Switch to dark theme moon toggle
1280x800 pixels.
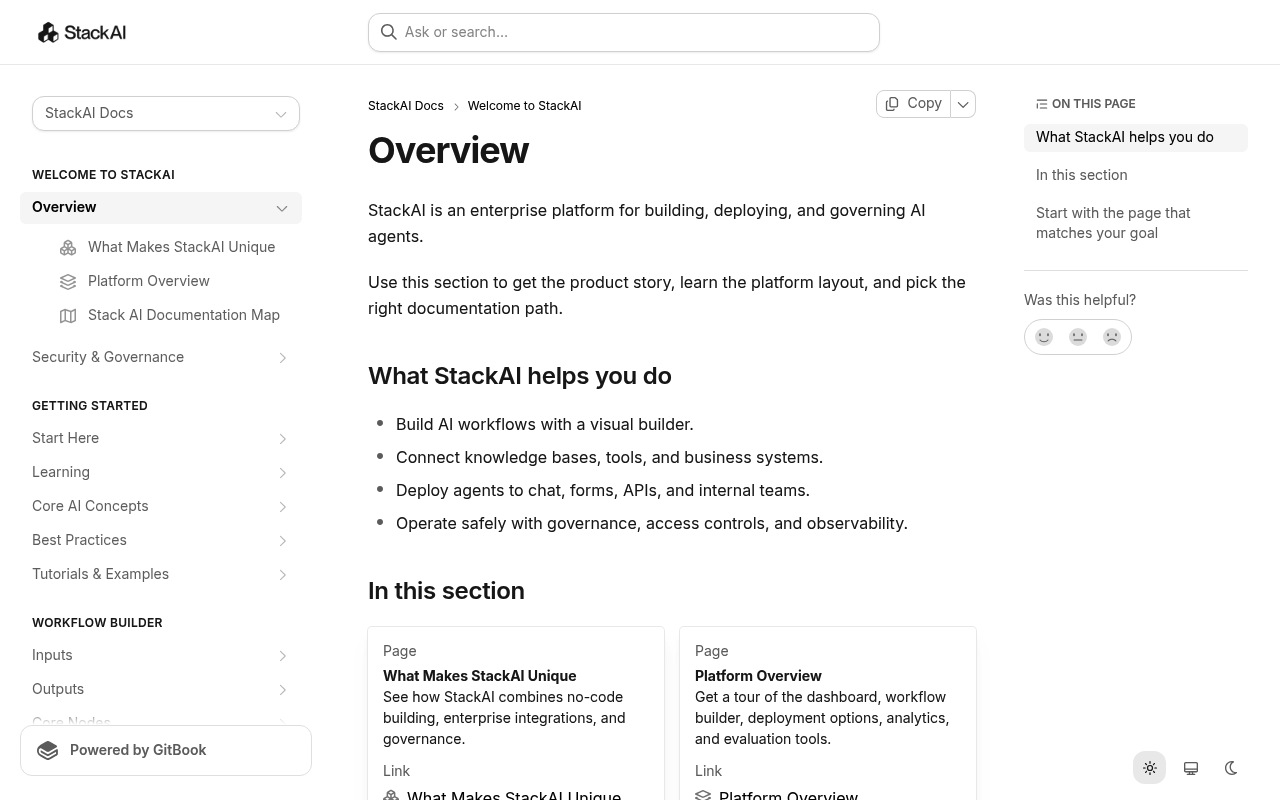(1231, 768)
